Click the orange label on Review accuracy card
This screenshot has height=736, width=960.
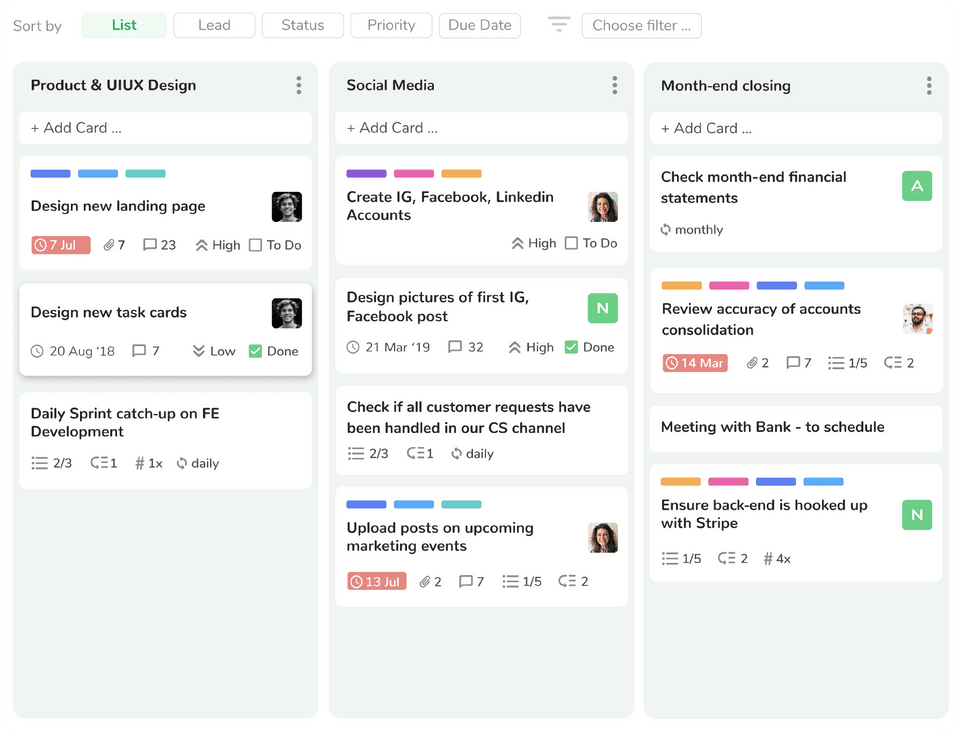pos(681,285)
